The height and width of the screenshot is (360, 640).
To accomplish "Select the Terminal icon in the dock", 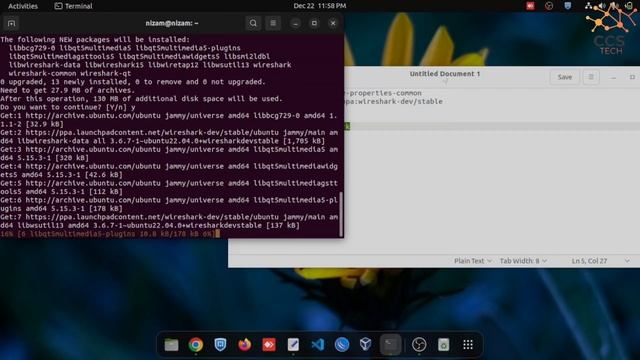I will click(x=391, y=345).
